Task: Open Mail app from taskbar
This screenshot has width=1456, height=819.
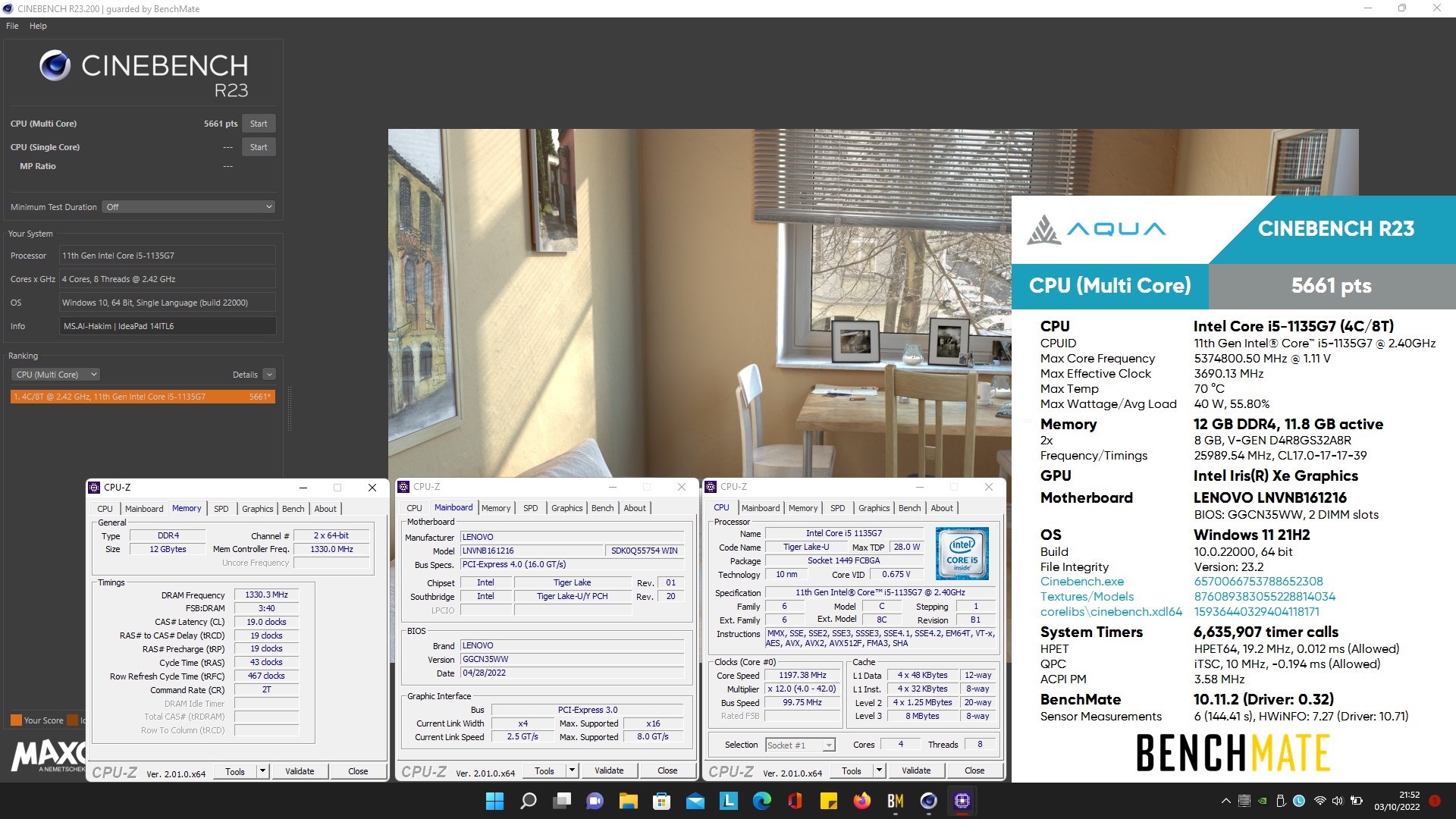Action: [x=695, y=801]
